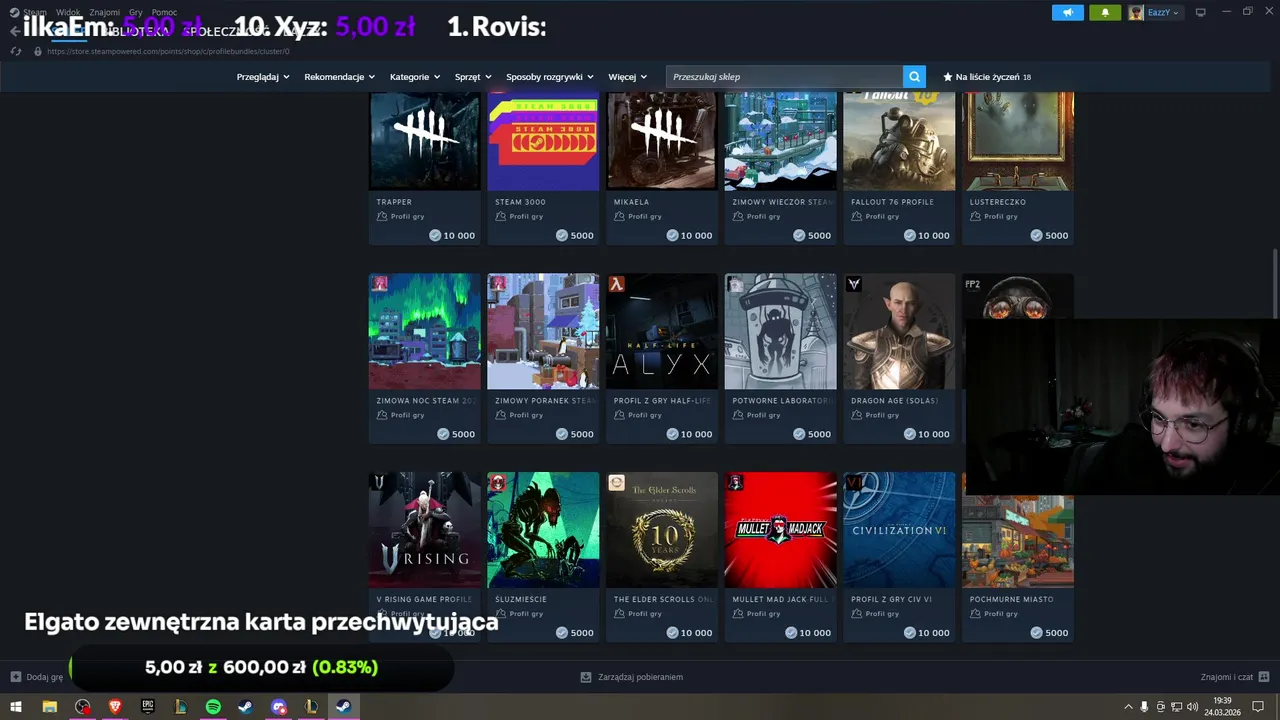Screen dimensions: 1280x720
Task: Open the Windows notification center icon
Action: 1258,706
